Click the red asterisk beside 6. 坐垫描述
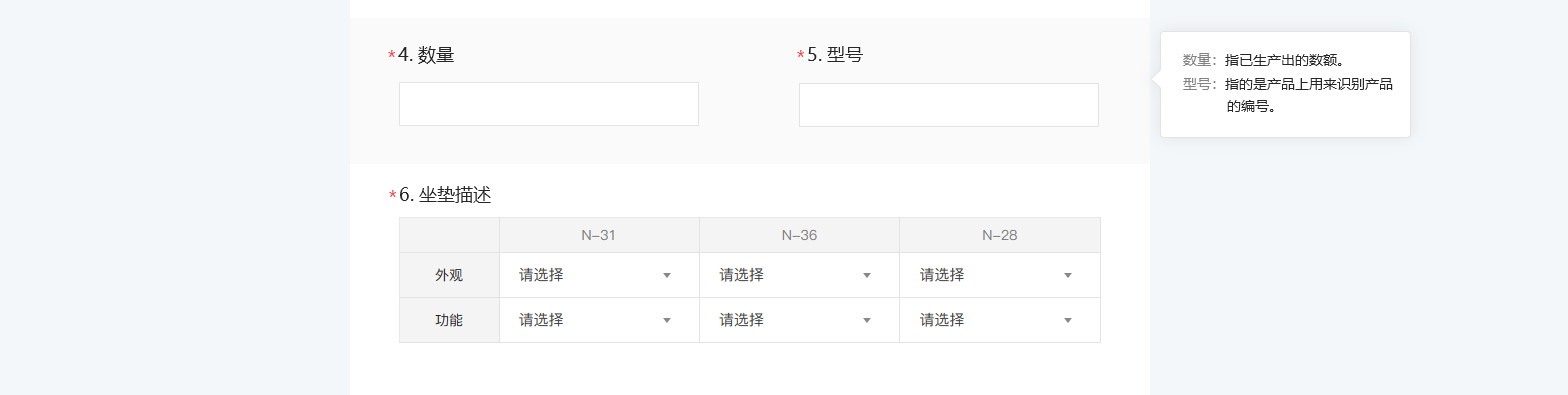1568x395 pixels. pos(393,196)
